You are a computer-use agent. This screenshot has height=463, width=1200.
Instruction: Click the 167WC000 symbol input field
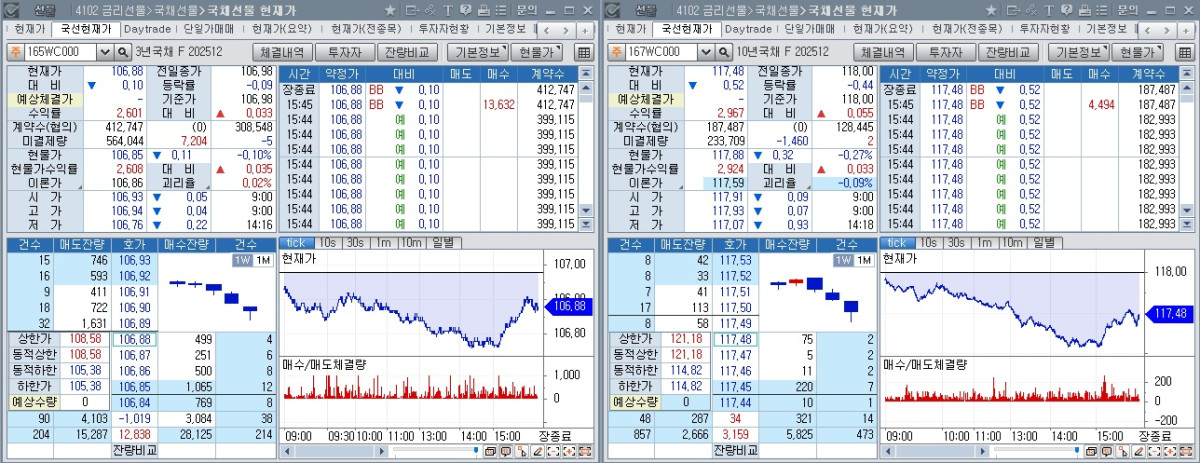[x=661, y=52]
